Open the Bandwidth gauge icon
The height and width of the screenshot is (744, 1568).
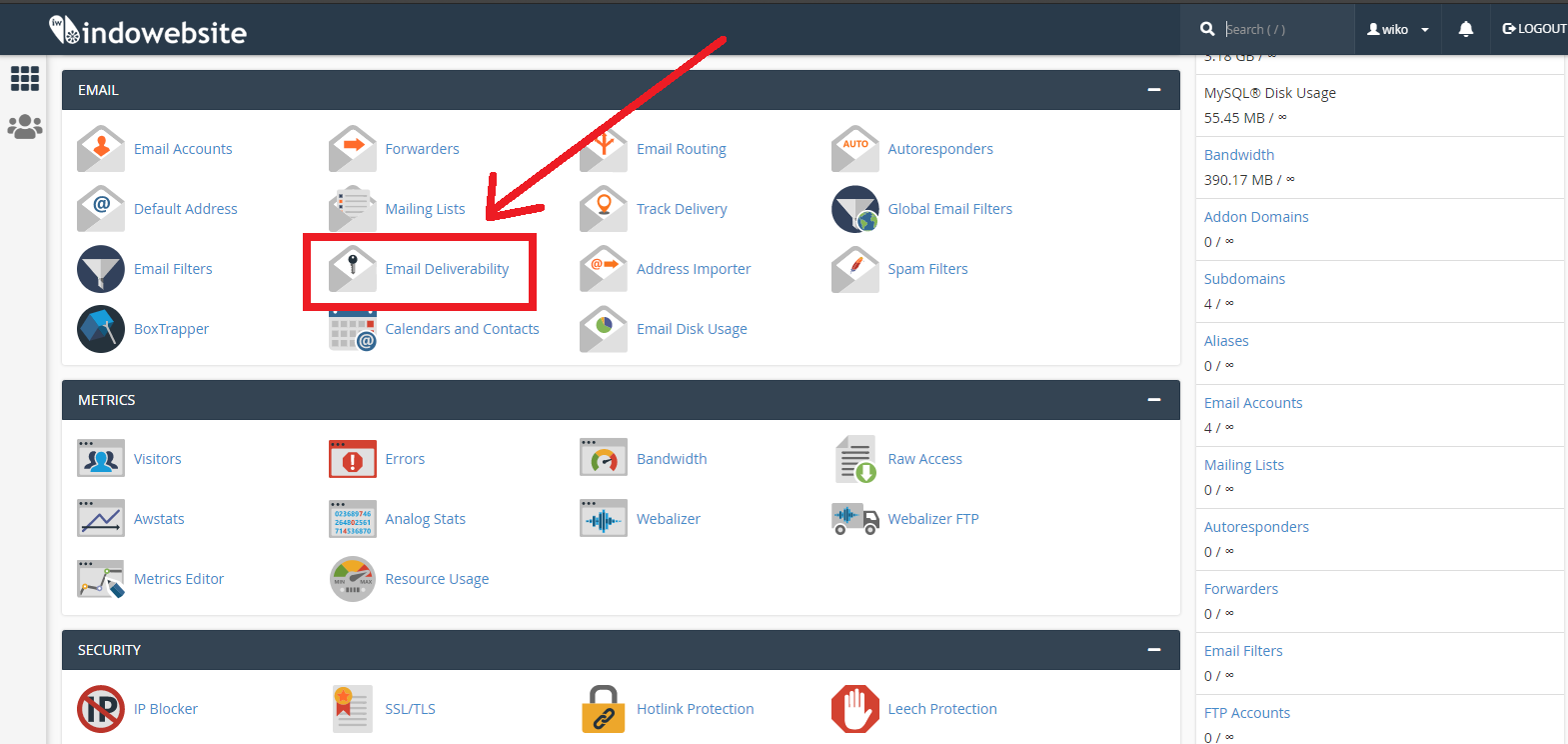coord(604,459)
